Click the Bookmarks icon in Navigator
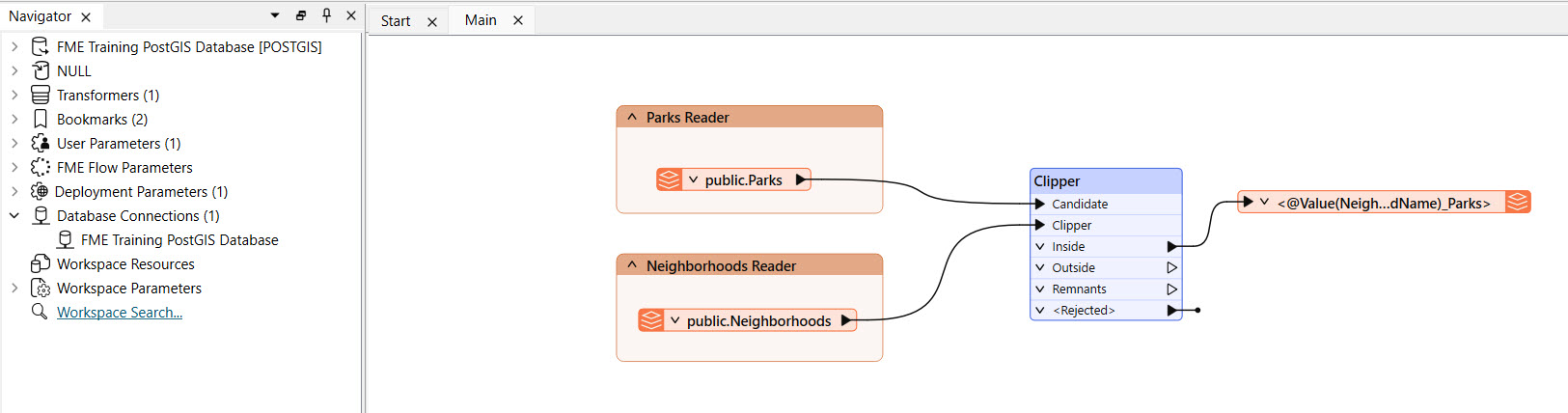 [41, 119]
